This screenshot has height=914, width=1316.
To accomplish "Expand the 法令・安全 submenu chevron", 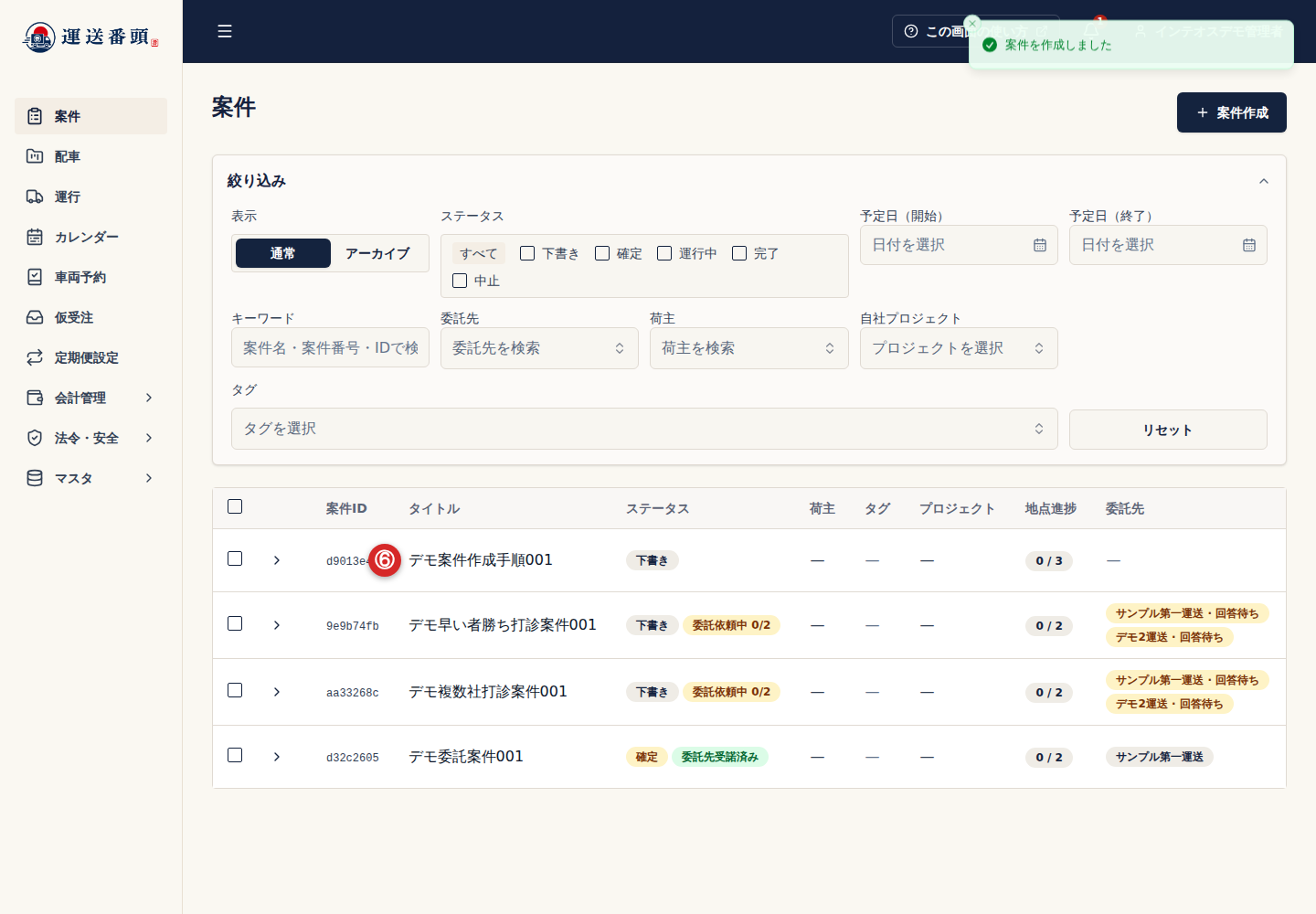I will coord(149,438).
